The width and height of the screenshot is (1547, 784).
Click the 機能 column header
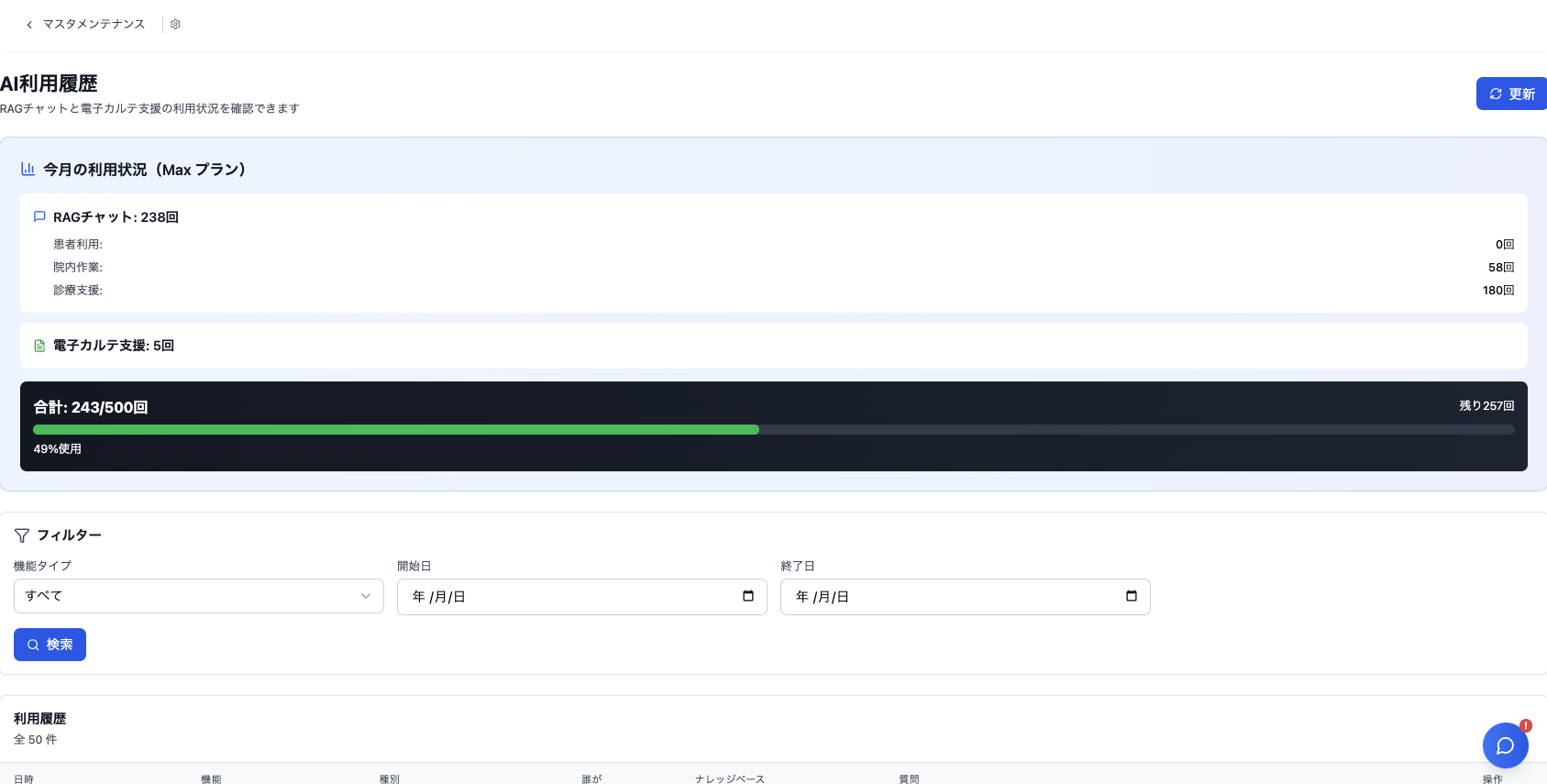click(211, 778)
